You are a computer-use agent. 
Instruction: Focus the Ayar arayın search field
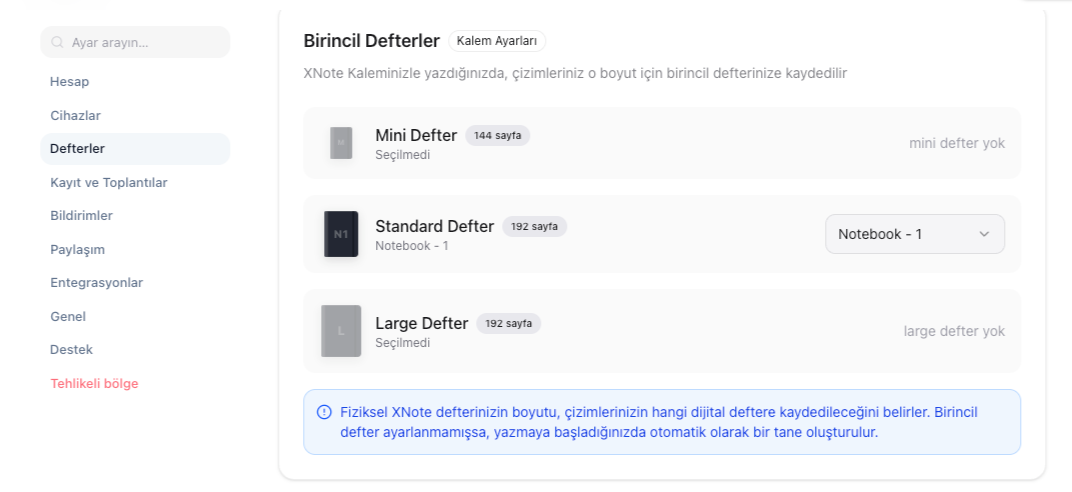click(x=135, y=42)
